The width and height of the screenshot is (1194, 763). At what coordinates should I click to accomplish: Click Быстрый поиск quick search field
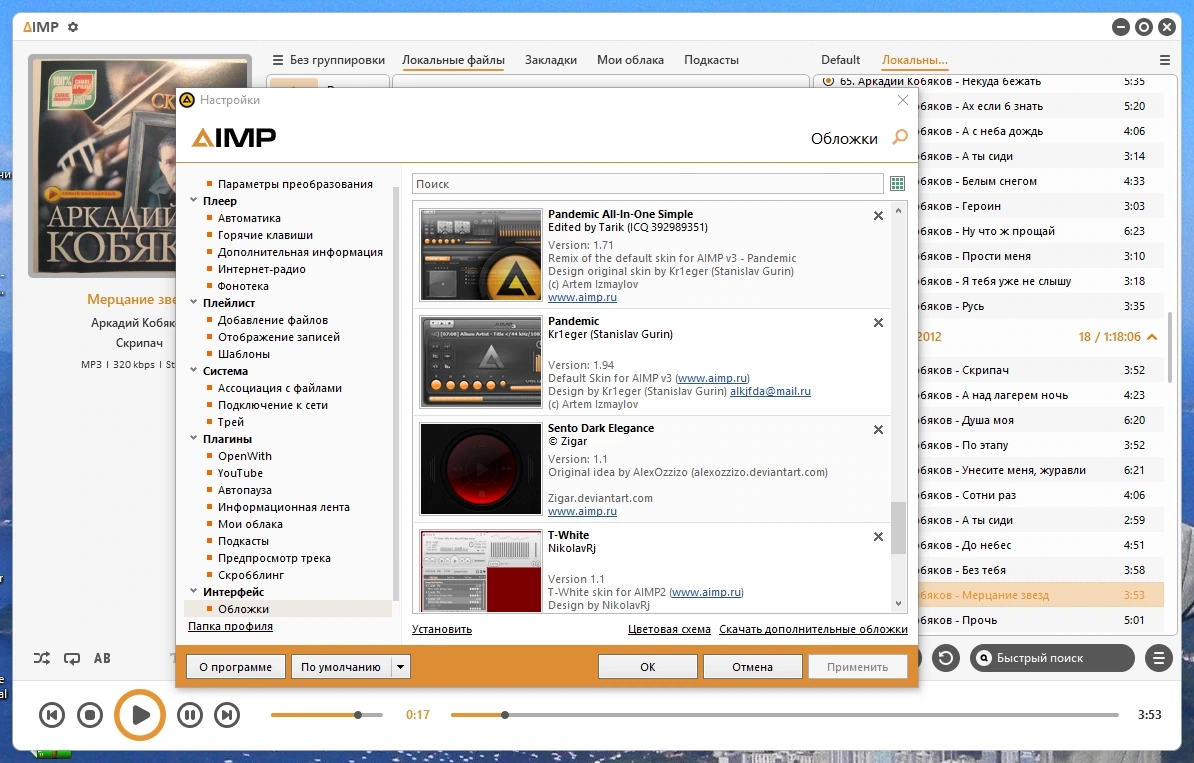pyautogui.click(x=1052, y=658)
